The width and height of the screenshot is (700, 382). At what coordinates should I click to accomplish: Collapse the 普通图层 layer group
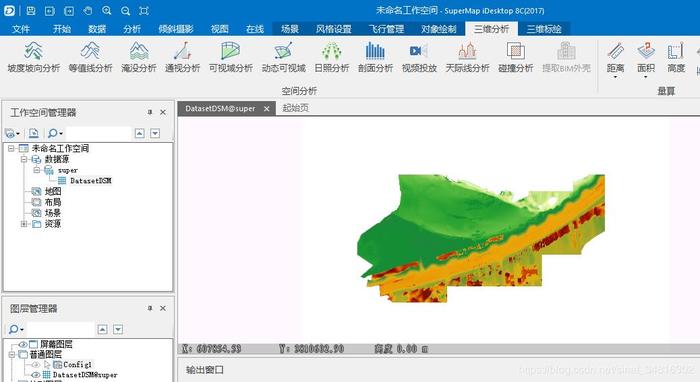[x=11, y=354]
